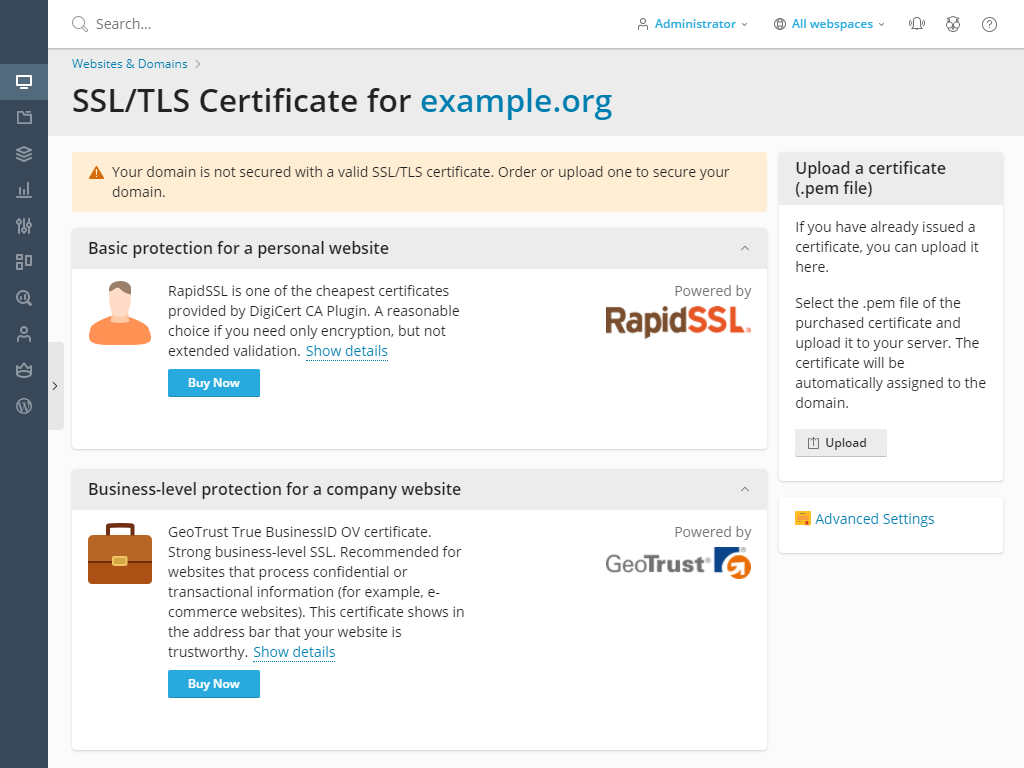
Task: Open the All webspaces selector
Action: coord(829,23)
